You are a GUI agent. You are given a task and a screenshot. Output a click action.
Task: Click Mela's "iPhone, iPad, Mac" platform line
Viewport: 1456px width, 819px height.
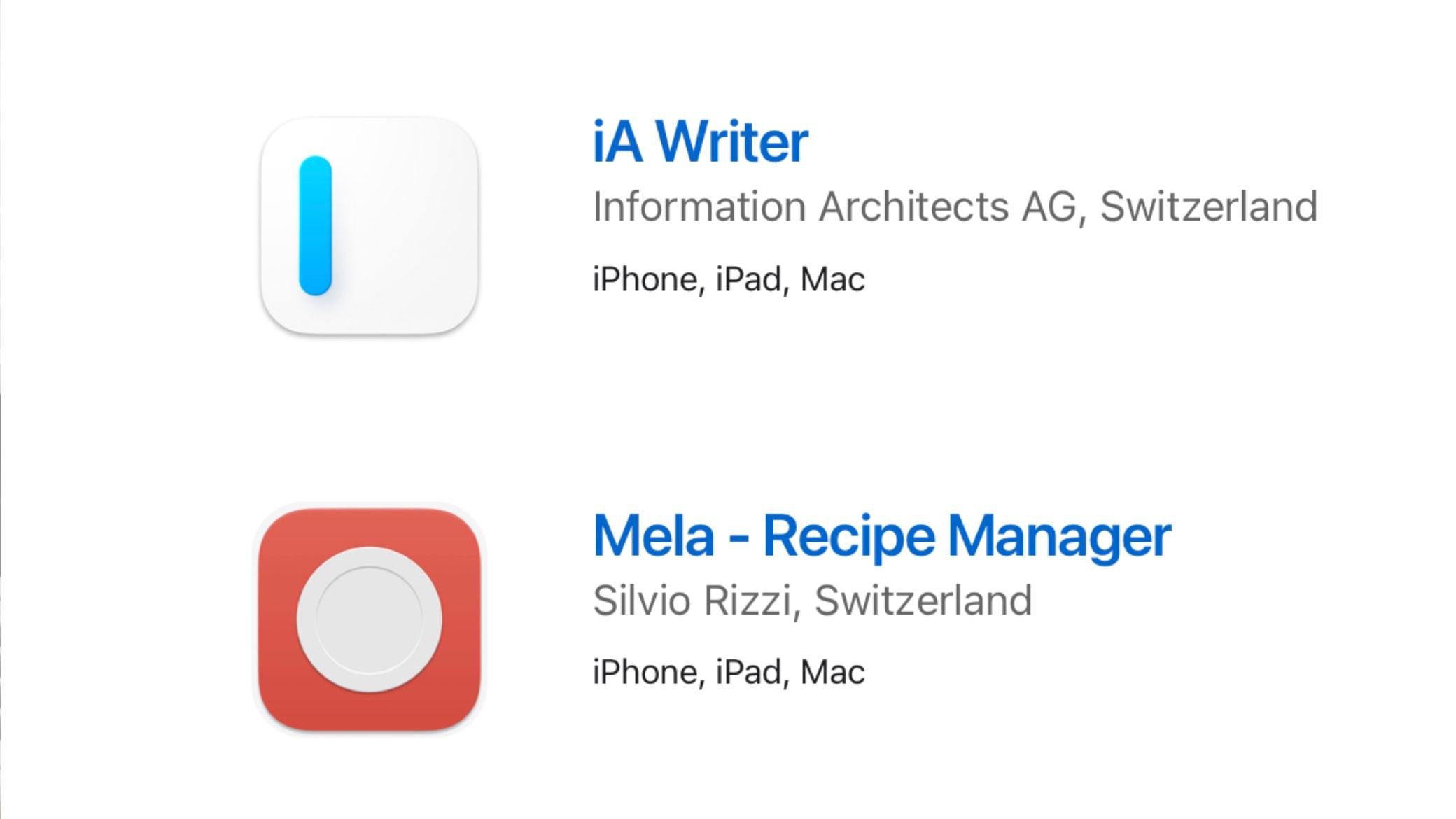(729, 672)
